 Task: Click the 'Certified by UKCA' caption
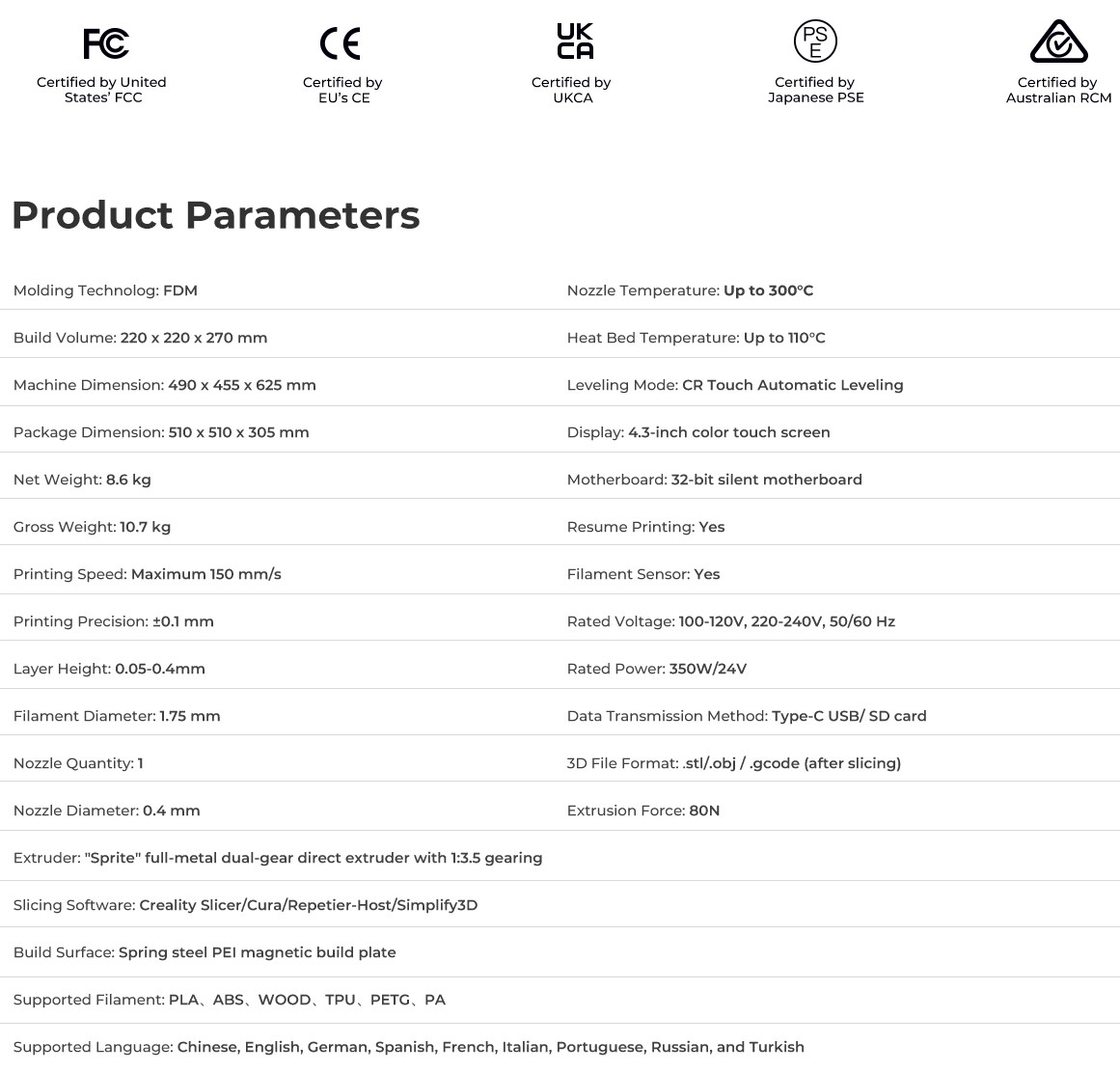click(571, 90)
